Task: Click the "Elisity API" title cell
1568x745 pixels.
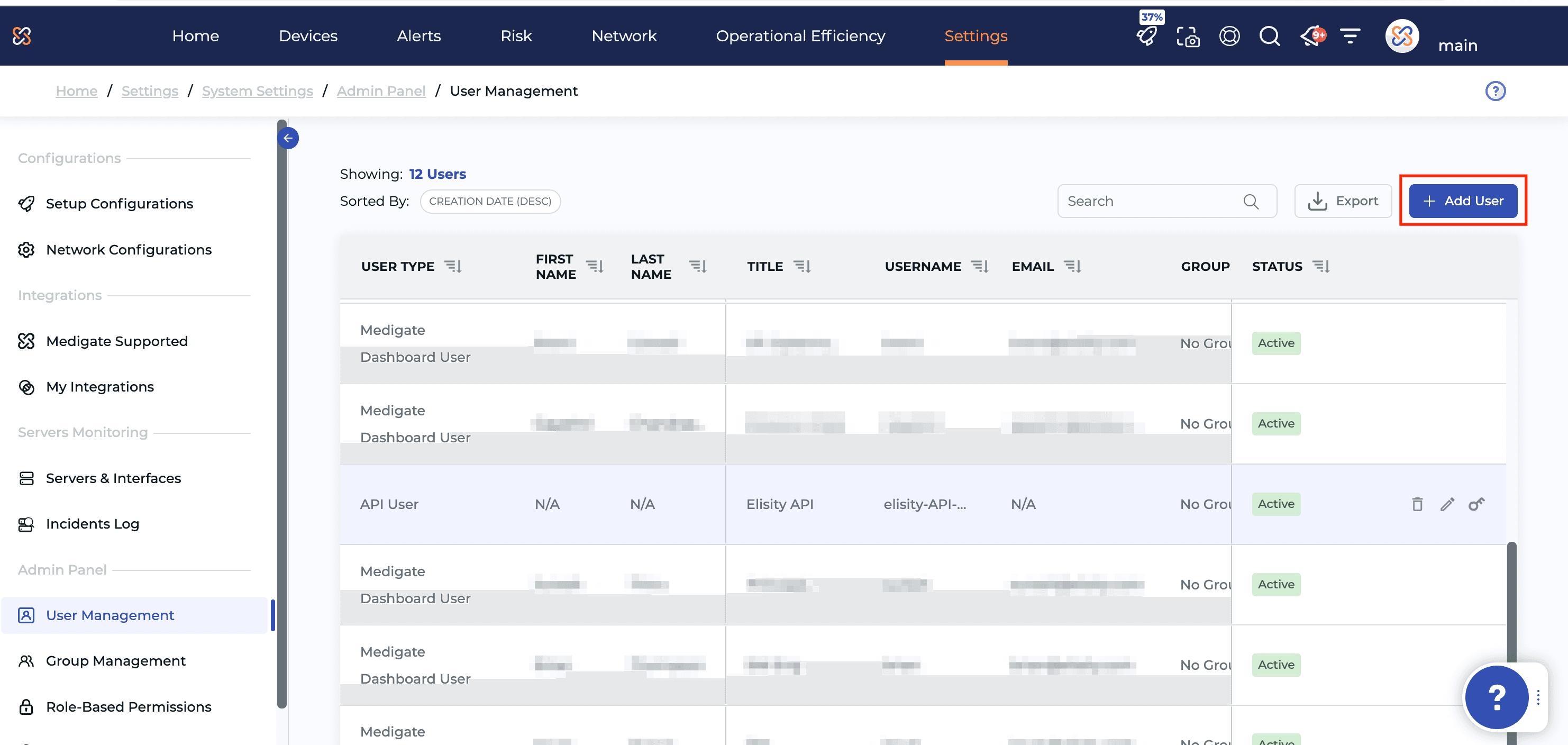Action: (780, 505)
